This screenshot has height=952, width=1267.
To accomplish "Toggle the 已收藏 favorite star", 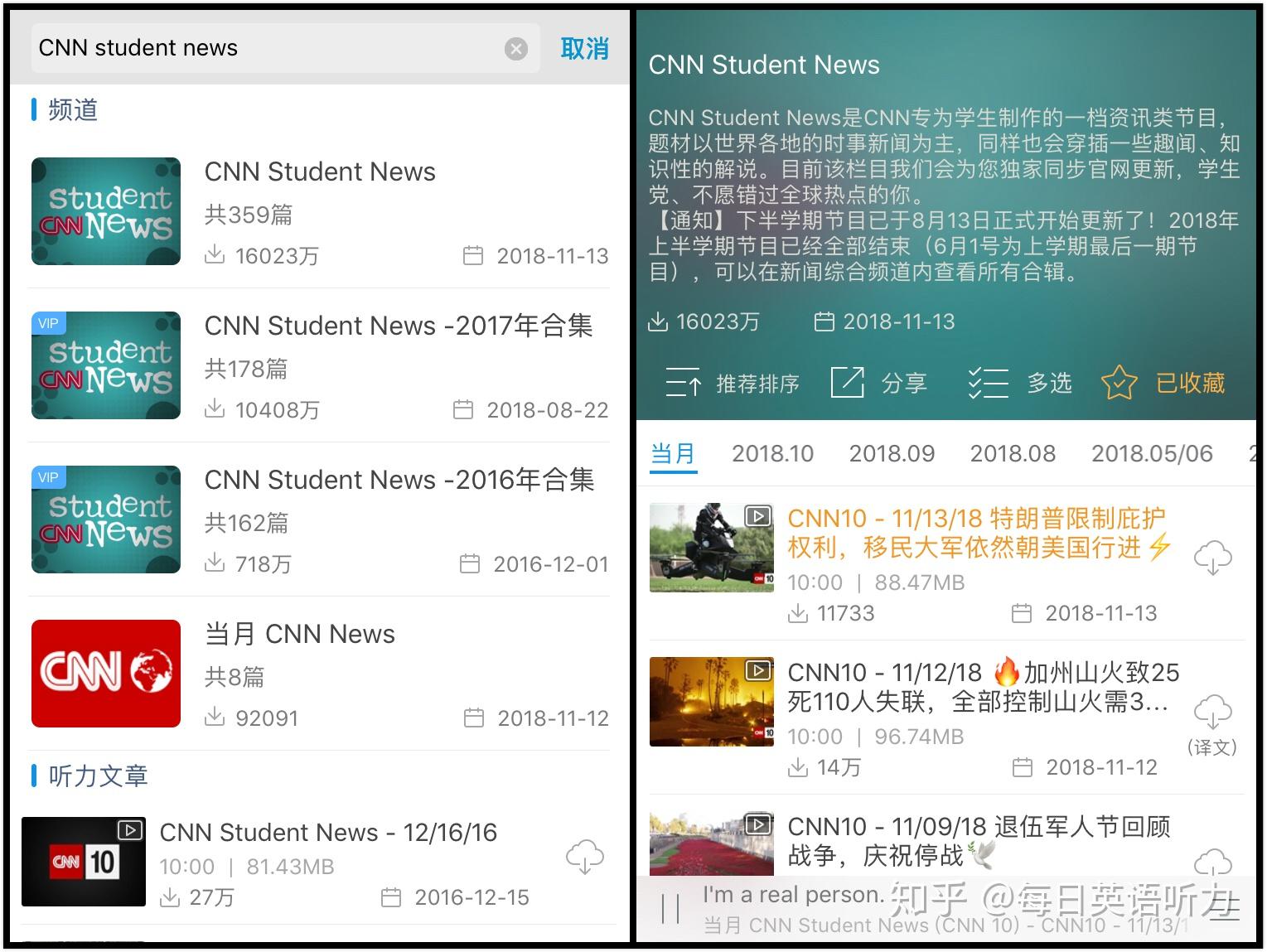I will coord(1119,383).
